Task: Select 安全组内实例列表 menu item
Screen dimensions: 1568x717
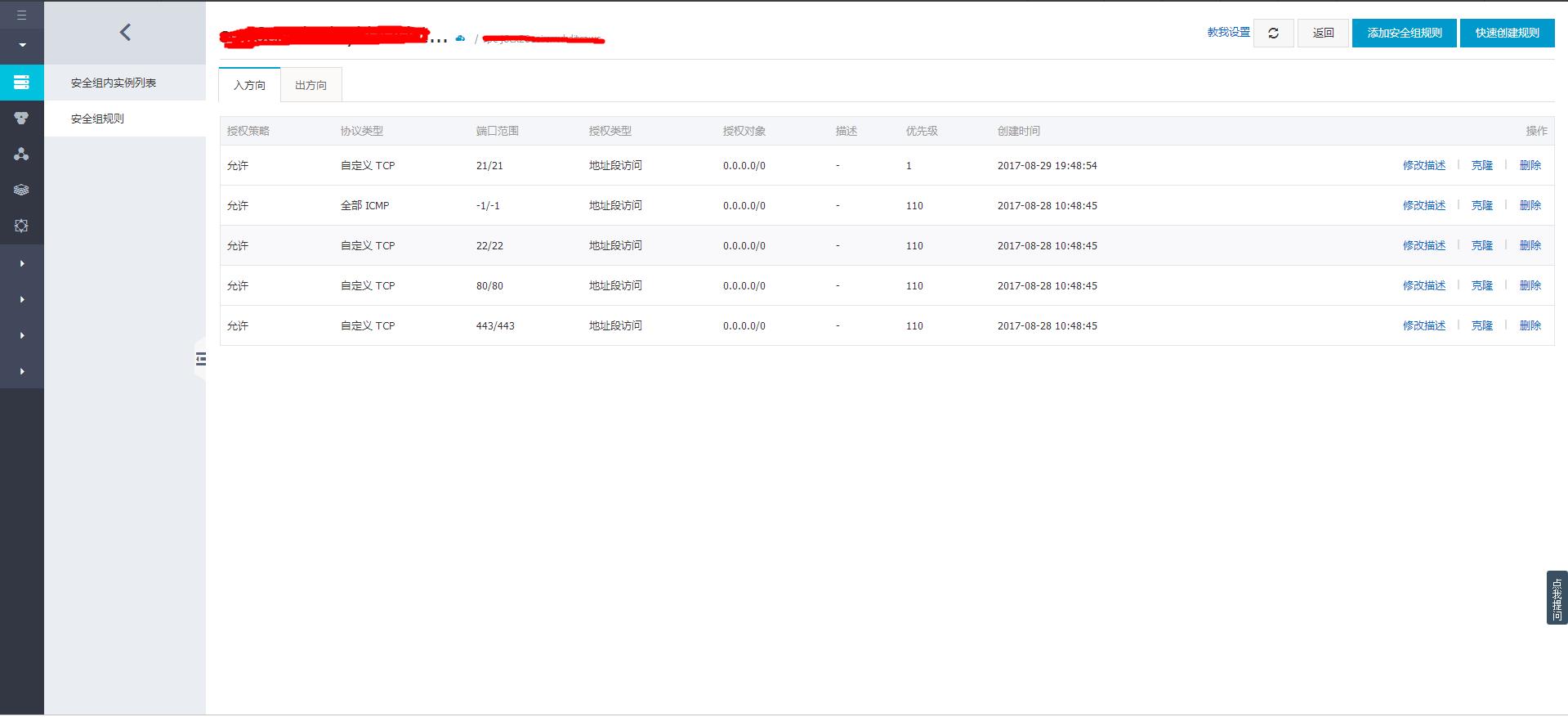Action: [114, 83]
